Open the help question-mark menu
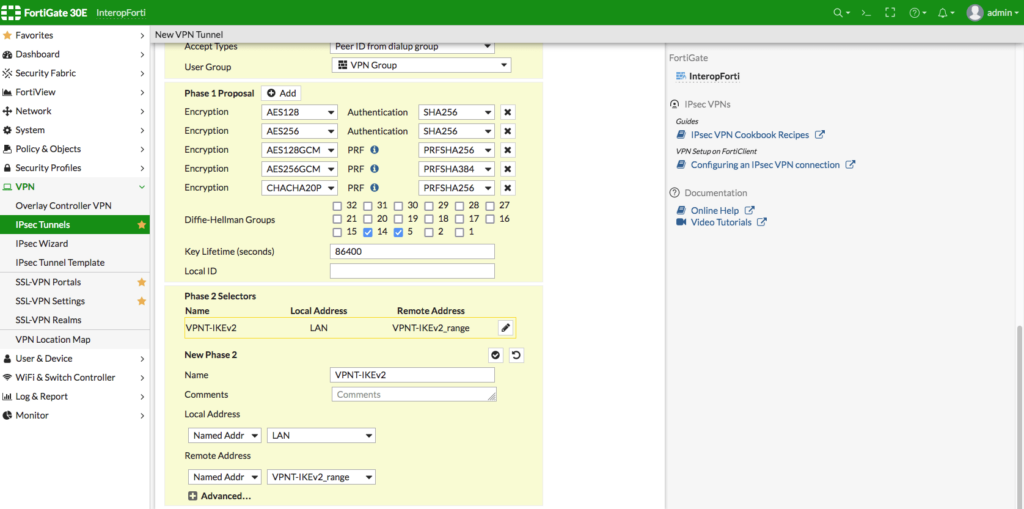Screen dimensions: 1024x509 click(918, 12)
